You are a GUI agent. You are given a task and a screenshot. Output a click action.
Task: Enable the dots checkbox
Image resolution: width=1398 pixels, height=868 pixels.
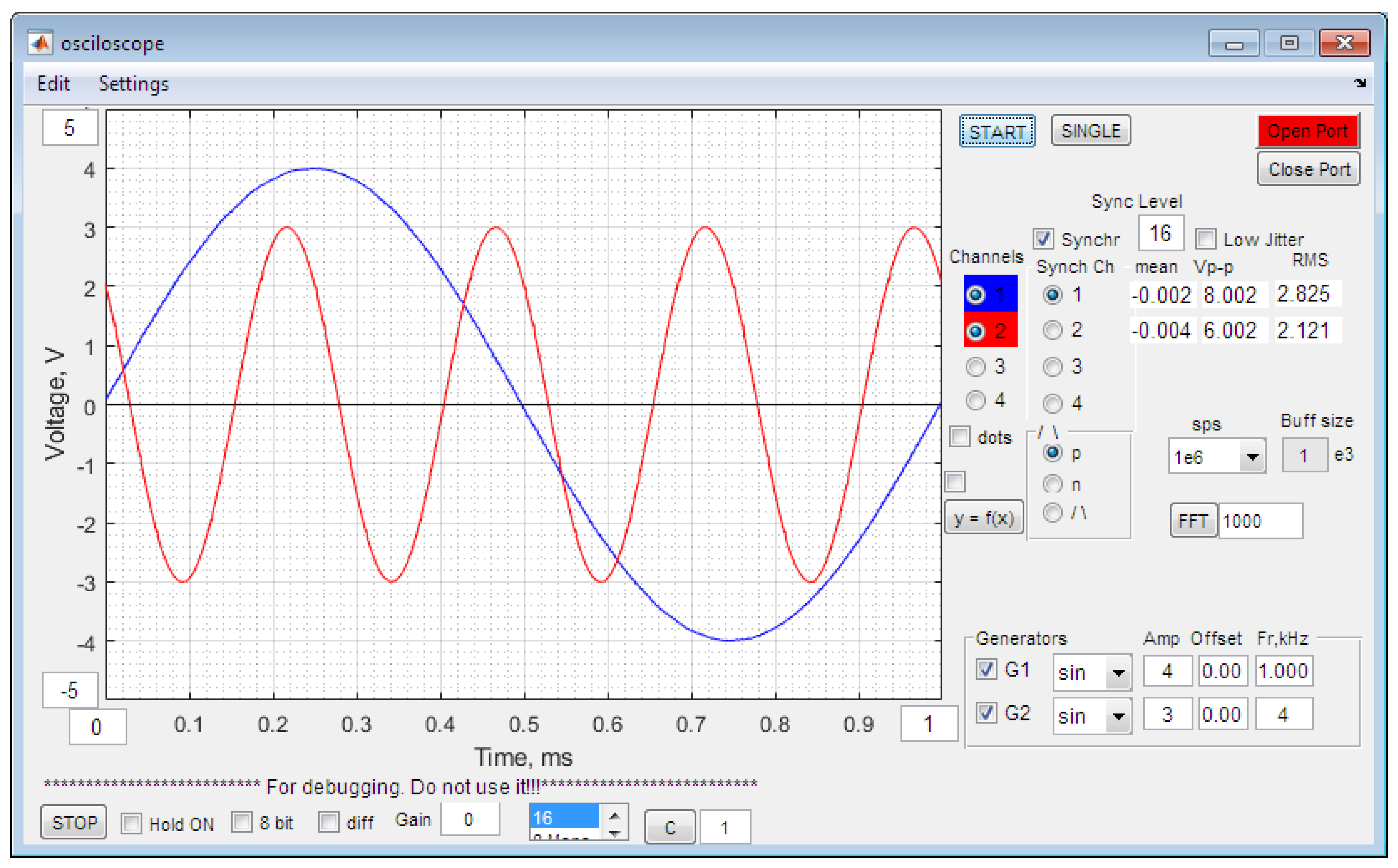pyautogui.click(x=960, y=437)
